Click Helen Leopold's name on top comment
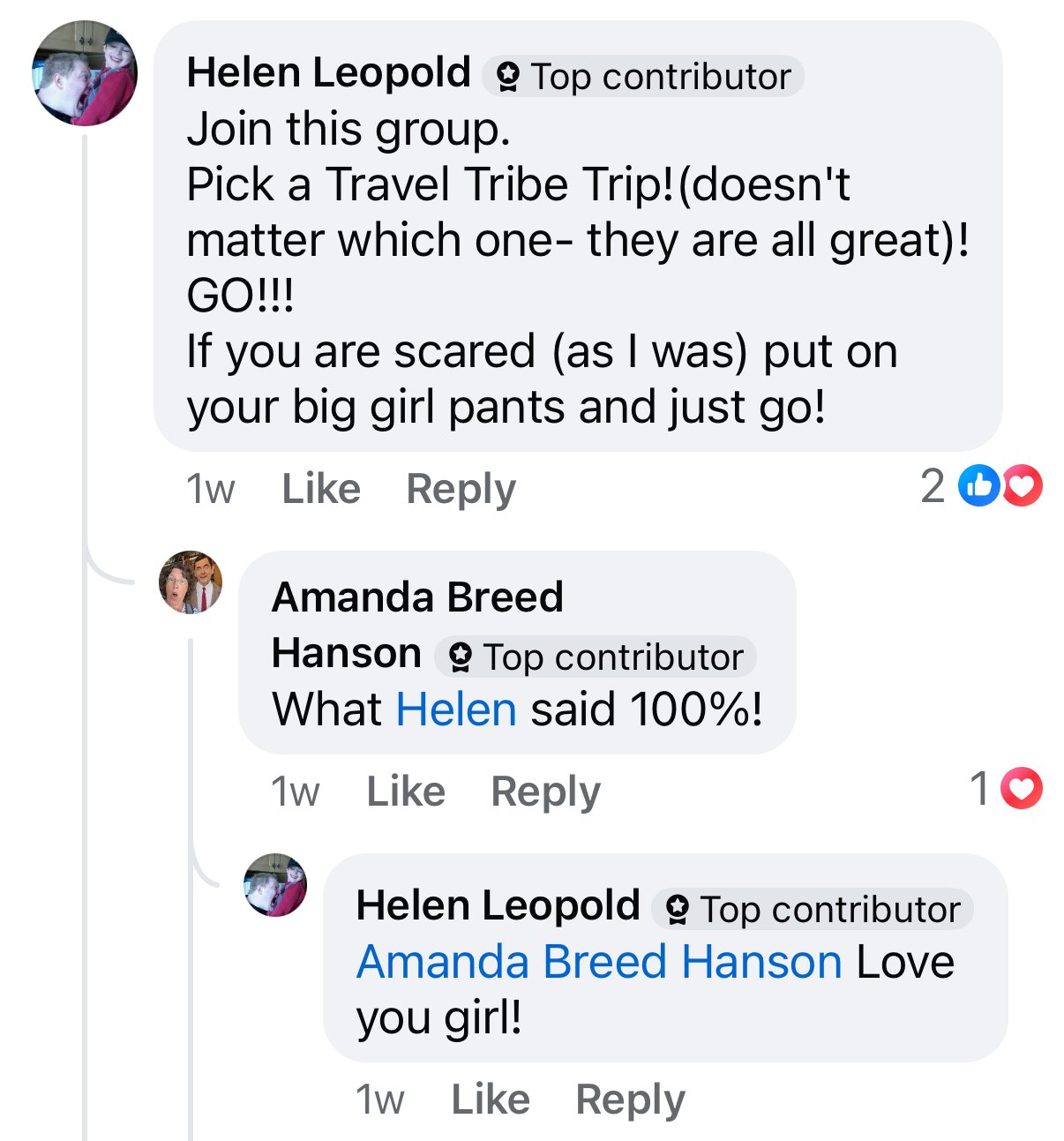This screenshot has width=1064, height=1141. point(328,73)
